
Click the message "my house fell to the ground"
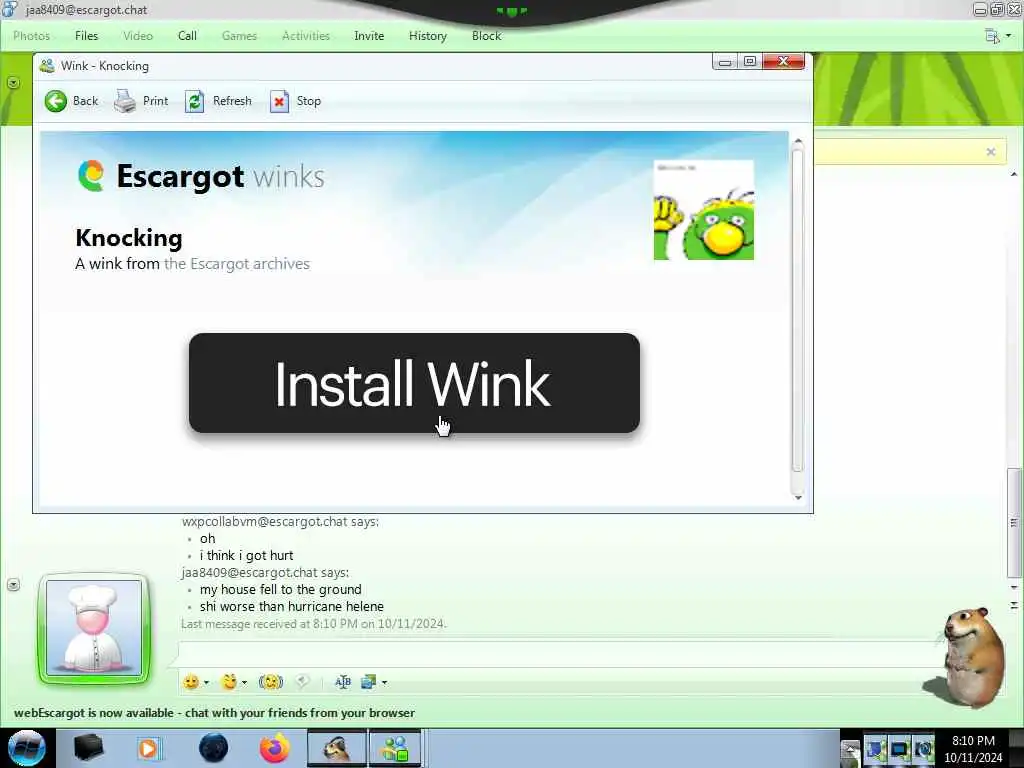[280, 590]
